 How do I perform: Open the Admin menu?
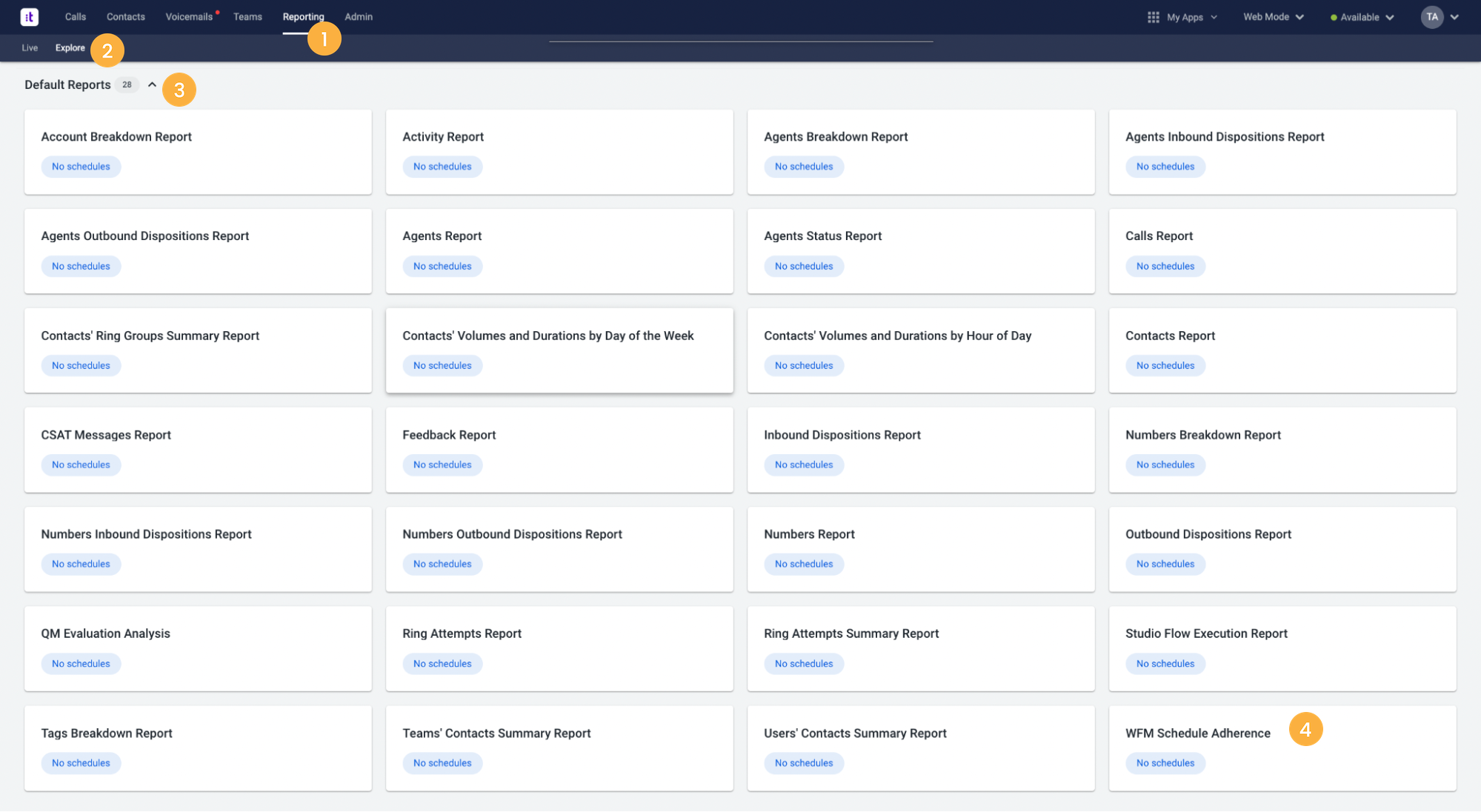(x=358, y=16)
